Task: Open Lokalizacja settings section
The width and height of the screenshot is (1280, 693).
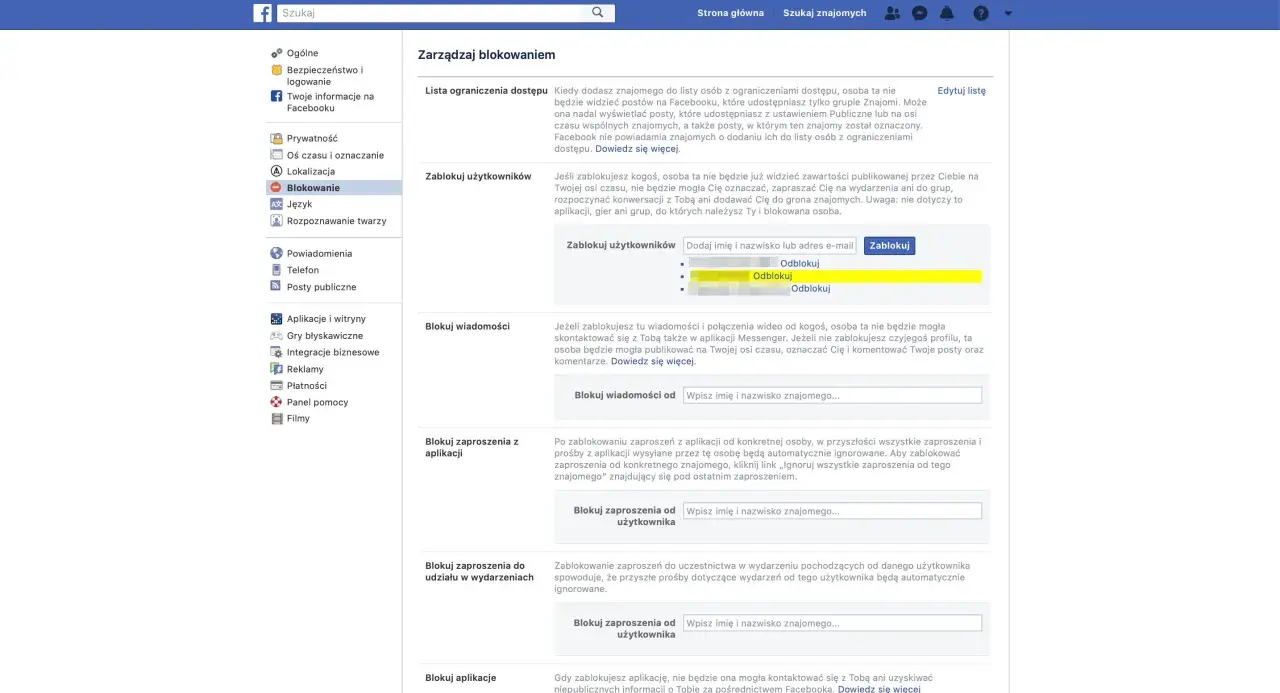Action: coord(311,172)
